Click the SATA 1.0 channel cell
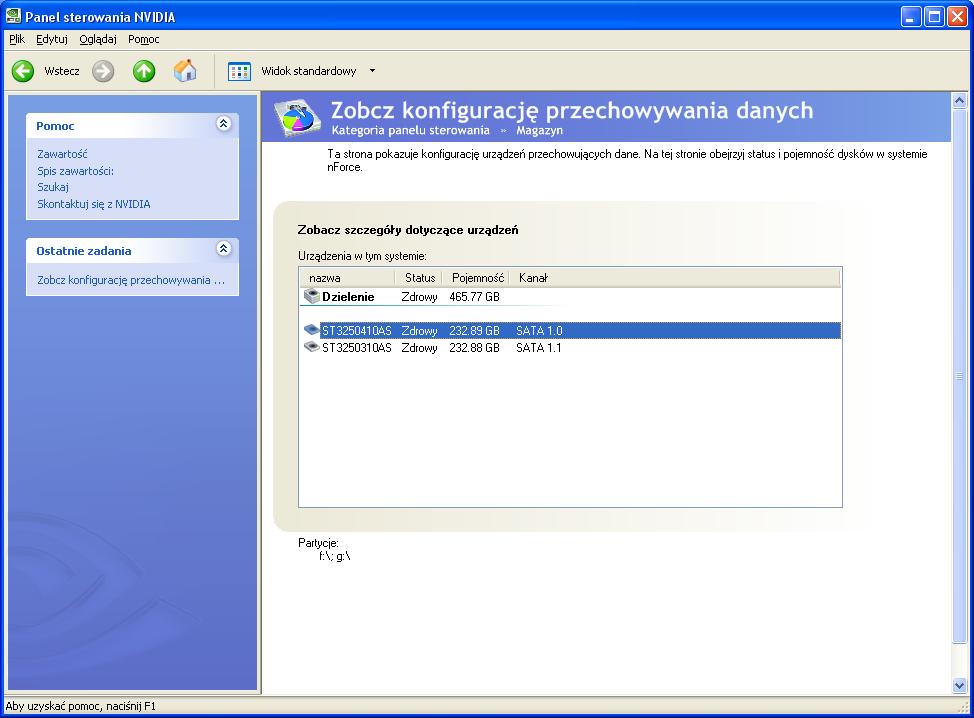 [539, 330]
